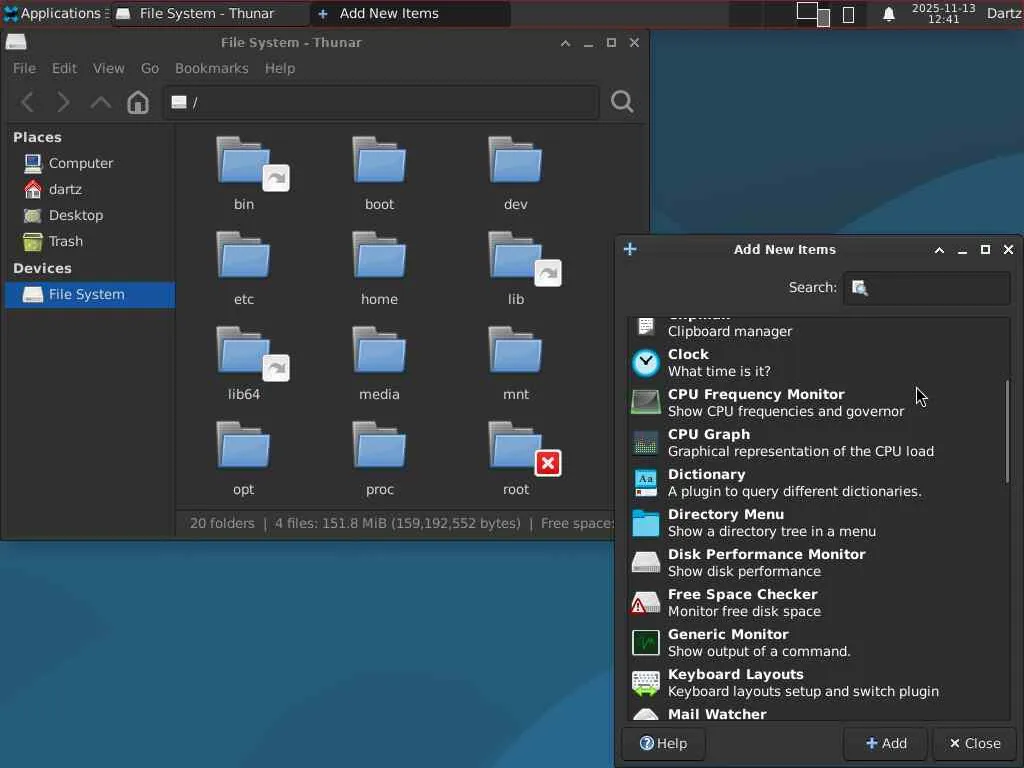Open the View menu in Thunar
Screen dimensions: 1024x768
(x=109, y=68)
